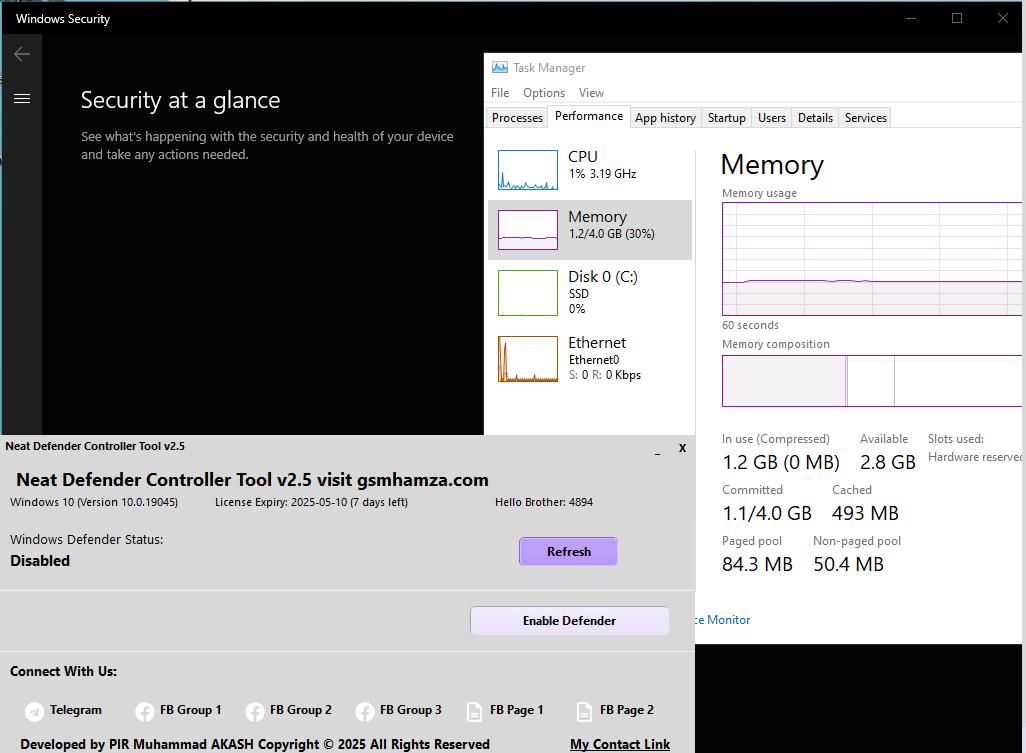Click the Refresh button in Defender tool
Image resolution: width=1026 pixels, height=753 pixels.
(568, 552)
